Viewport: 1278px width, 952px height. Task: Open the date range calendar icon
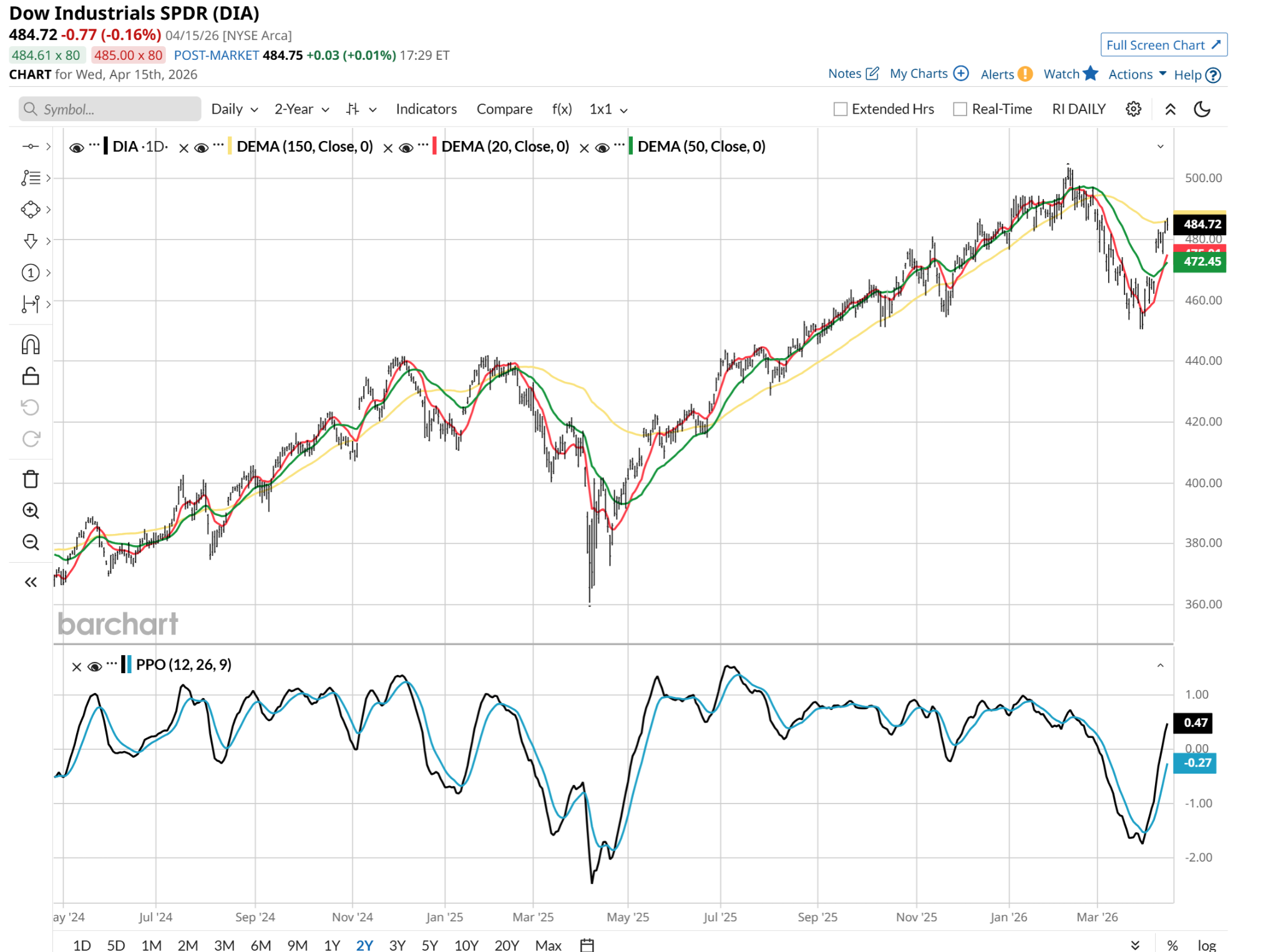tap(587, 945)
